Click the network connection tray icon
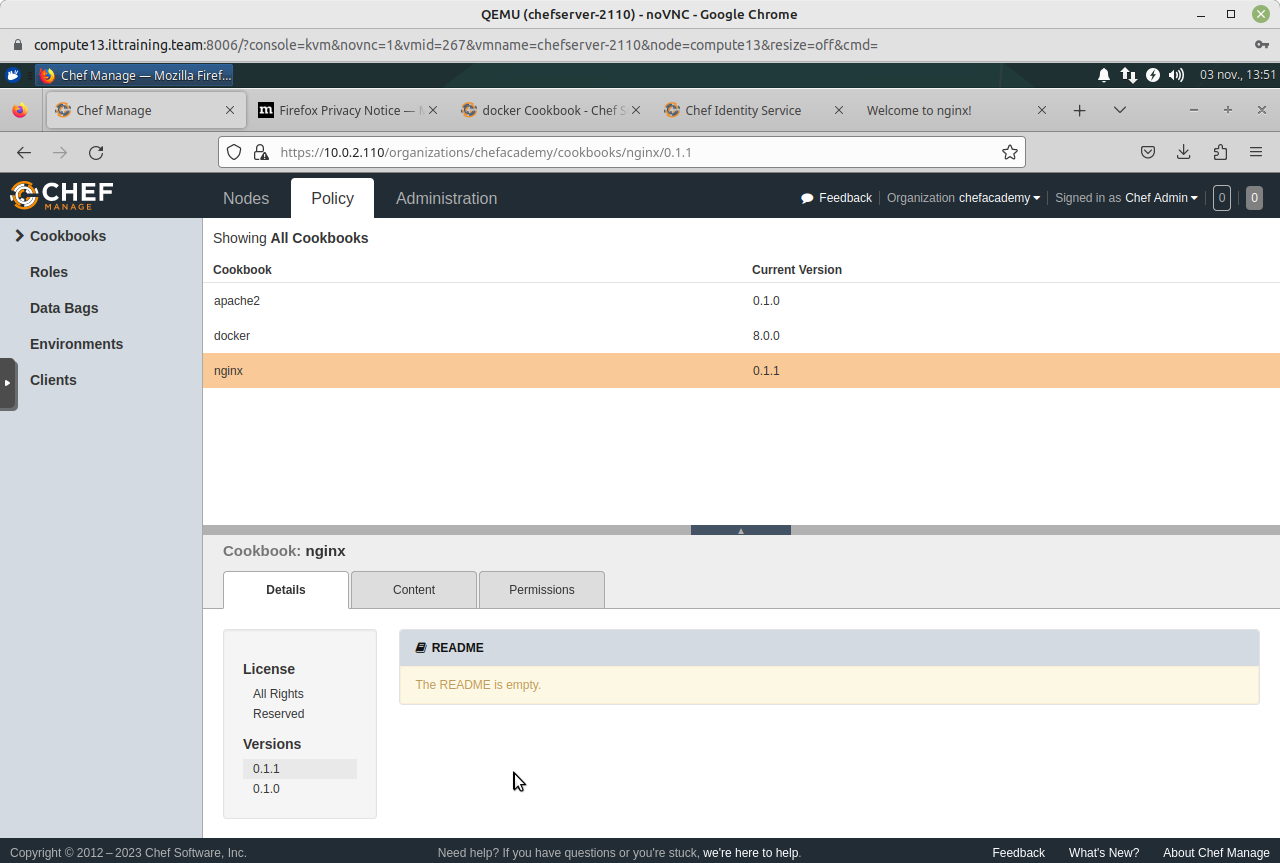Viewport: 1280px width, 863px height. [x=1128, y=75]
